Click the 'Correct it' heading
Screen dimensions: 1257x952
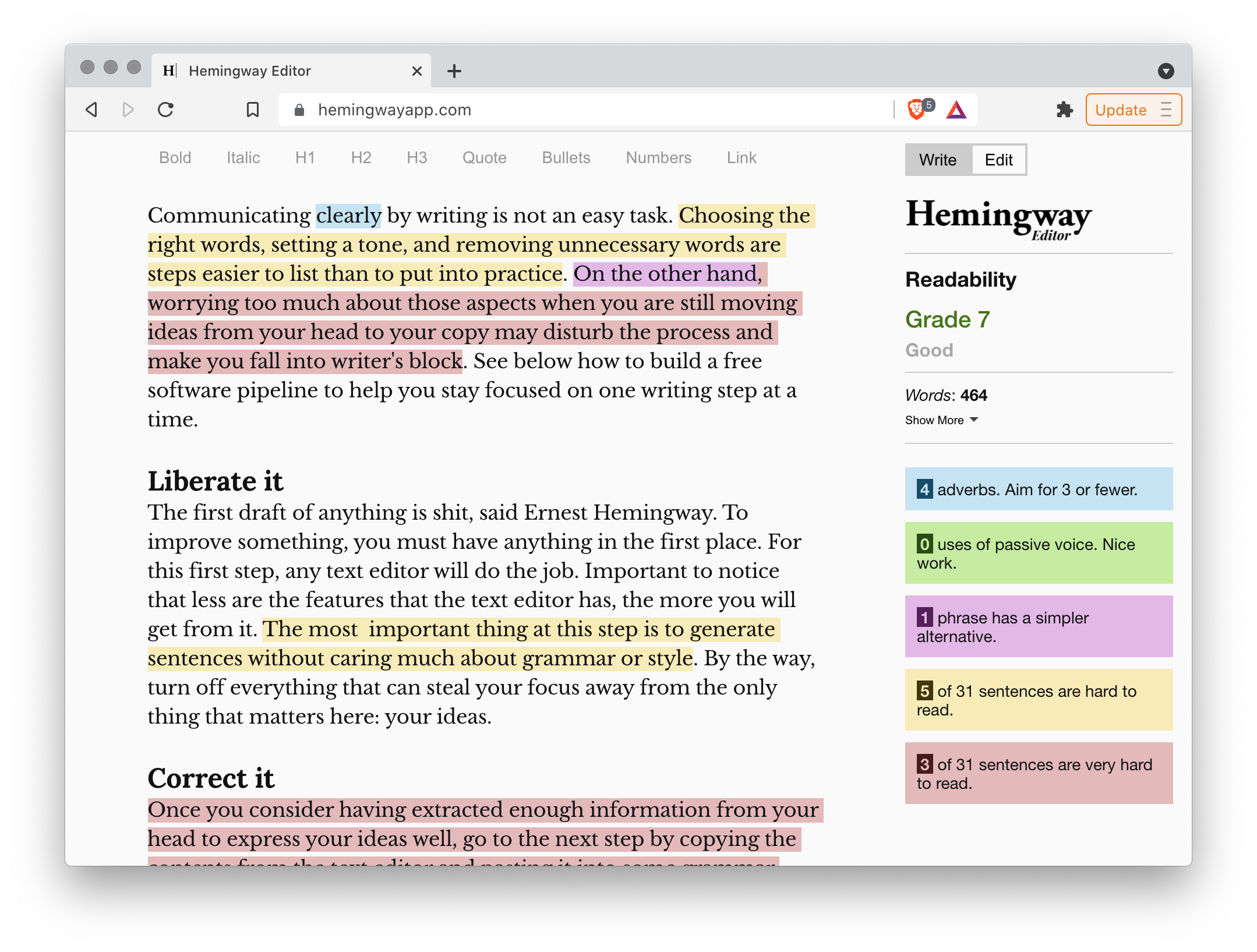(x=211, y=778)
